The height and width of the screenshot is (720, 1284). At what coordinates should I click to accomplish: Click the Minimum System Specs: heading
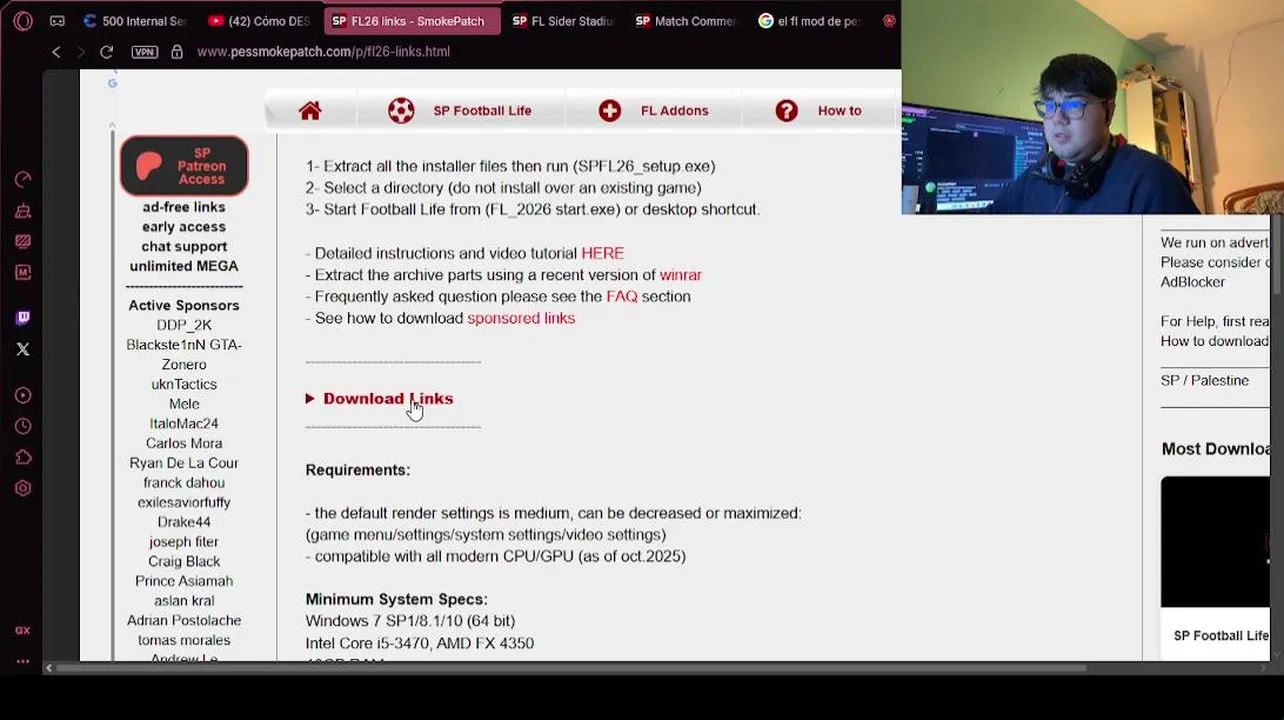(x=396, y=600)
